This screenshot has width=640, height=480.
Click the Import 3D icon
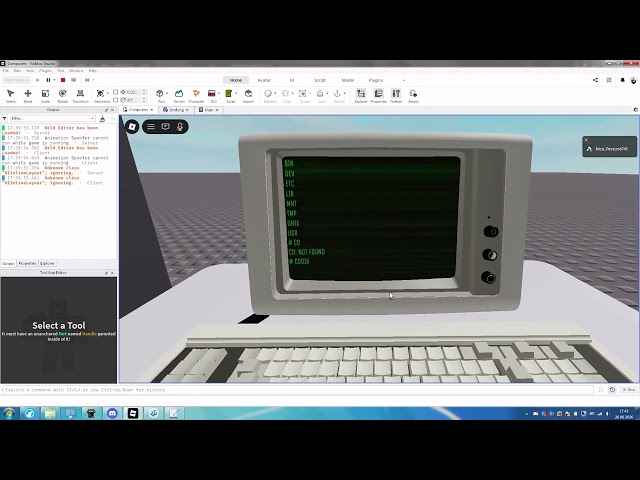(x=248, y=96)
